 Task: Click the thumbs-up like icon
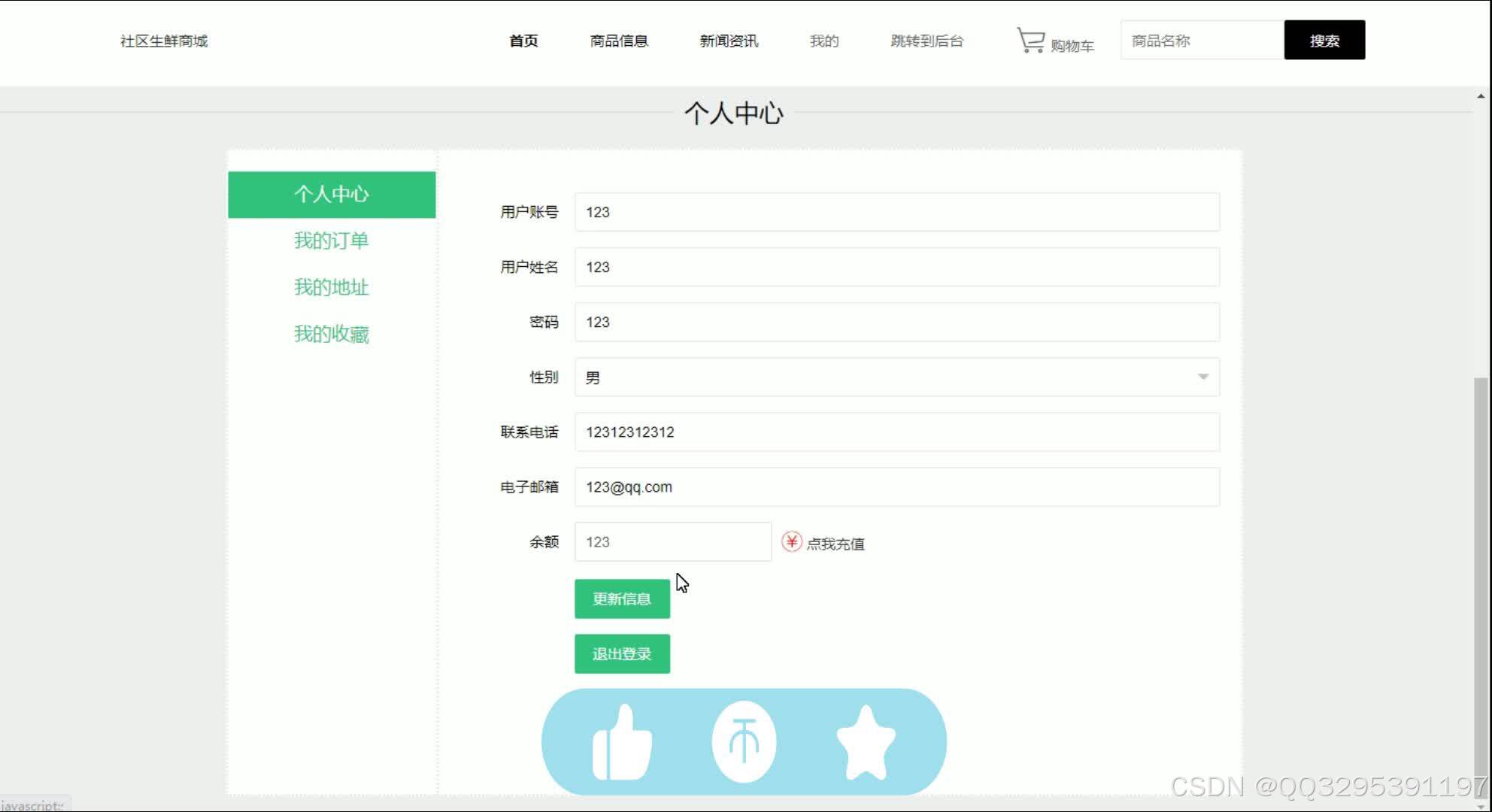point(622,743)
